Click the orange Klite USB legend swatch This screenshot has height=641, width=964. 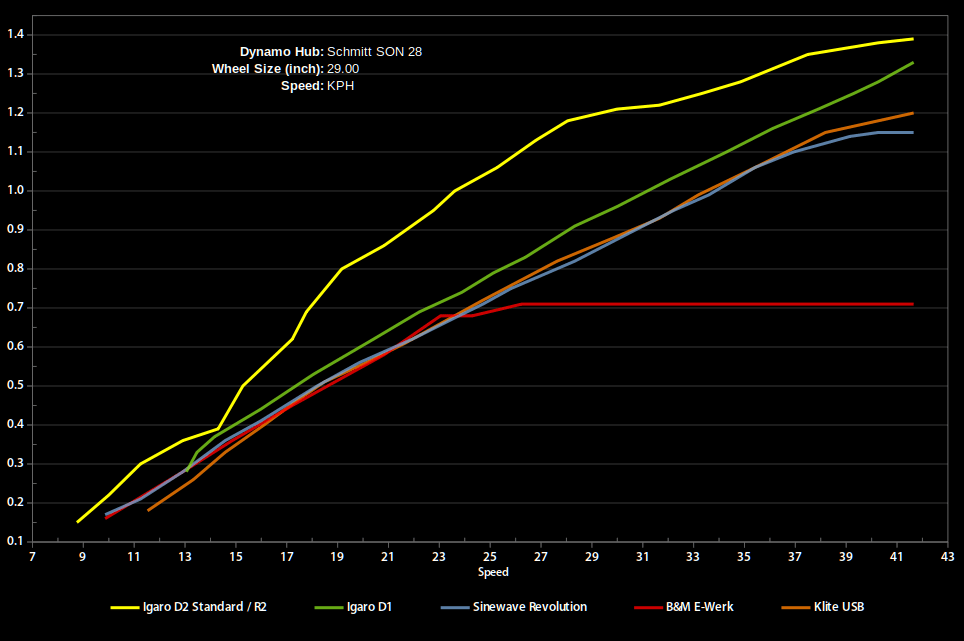796,607
